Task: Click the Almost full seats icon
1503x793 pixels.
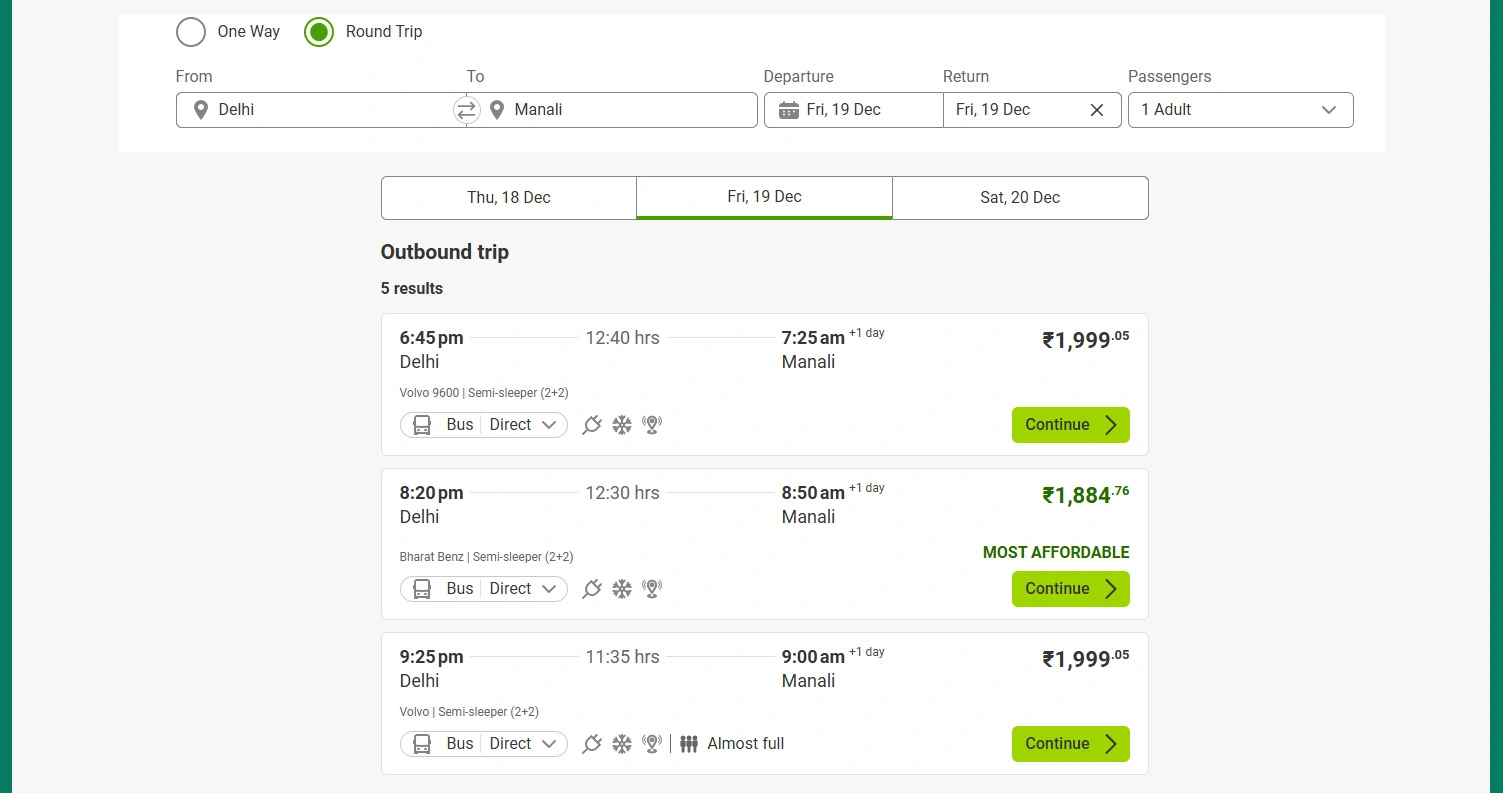Action: 689,744
